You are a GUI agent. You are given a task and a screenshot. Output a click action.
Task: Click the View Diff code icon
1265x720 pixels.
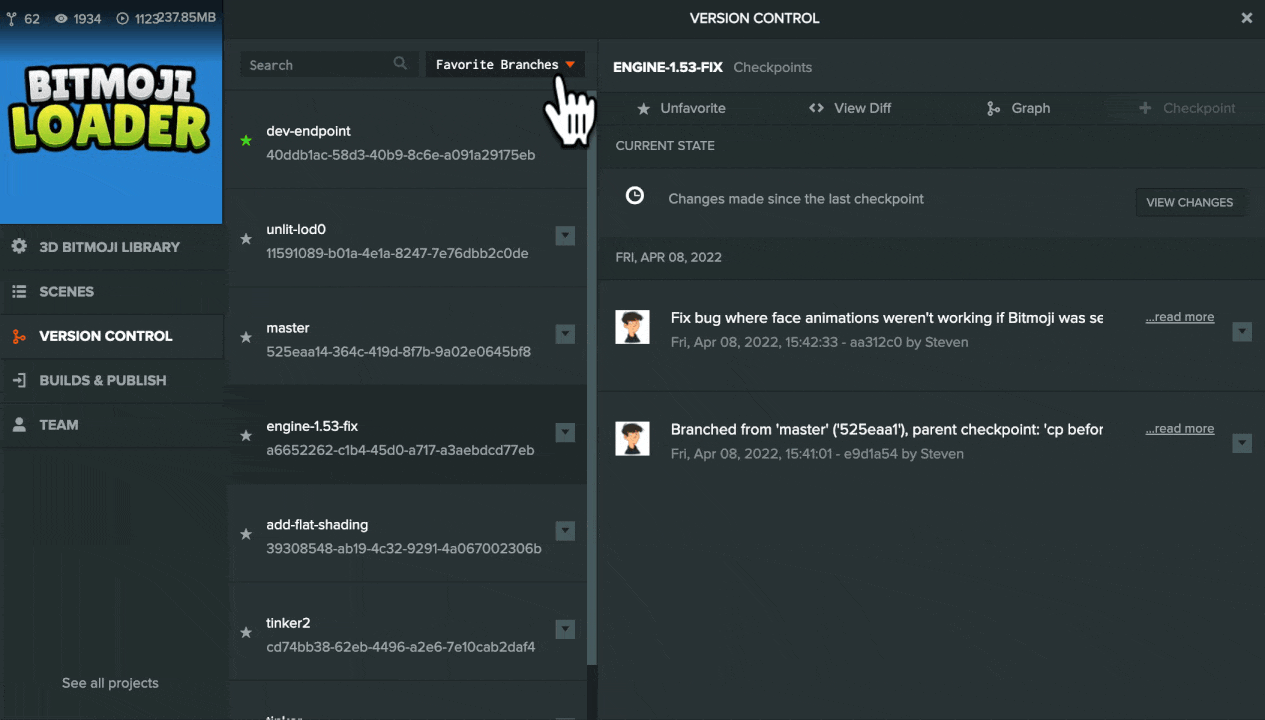pos(816,108)
